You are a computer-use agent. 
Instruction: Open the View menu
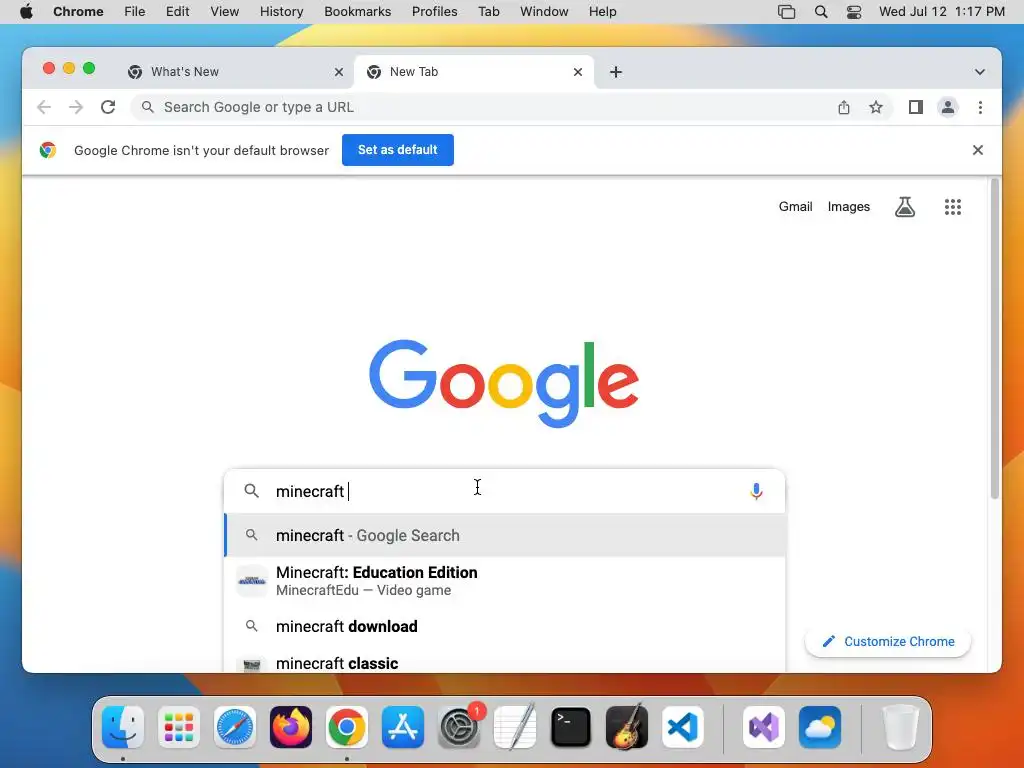225,12
